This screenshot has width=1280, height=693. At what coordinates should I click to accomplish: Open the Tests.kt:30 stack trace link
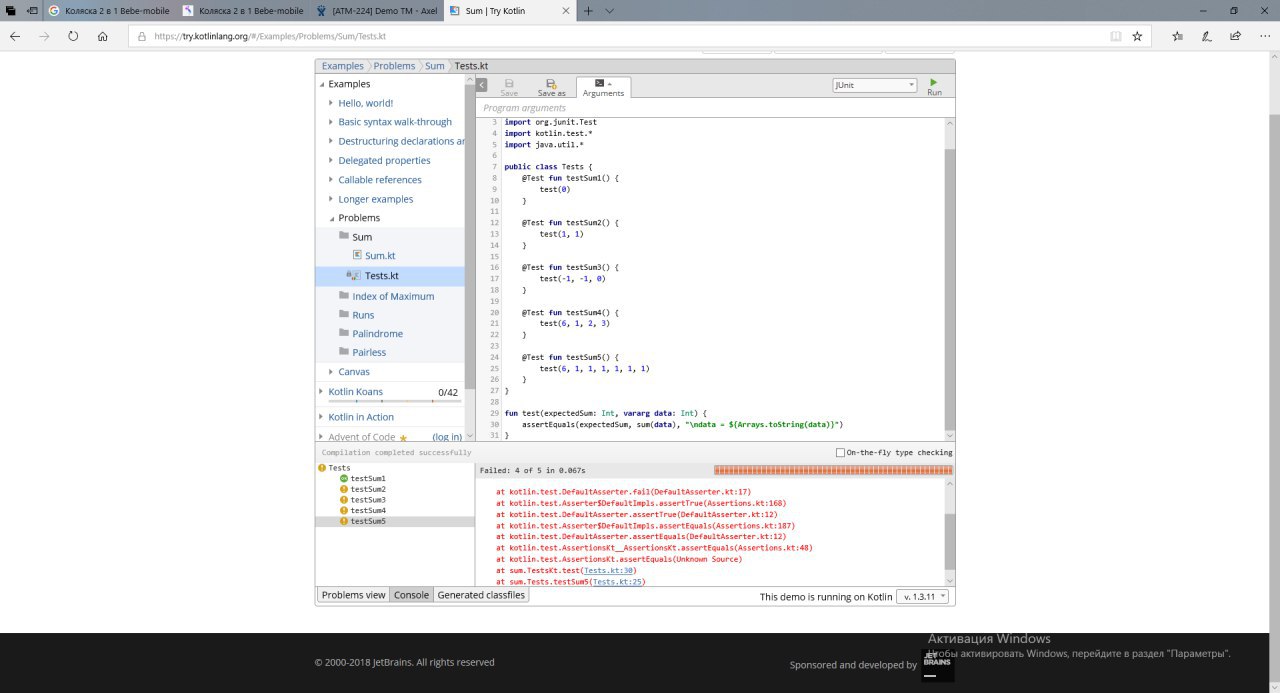click(x=608, y=570)
